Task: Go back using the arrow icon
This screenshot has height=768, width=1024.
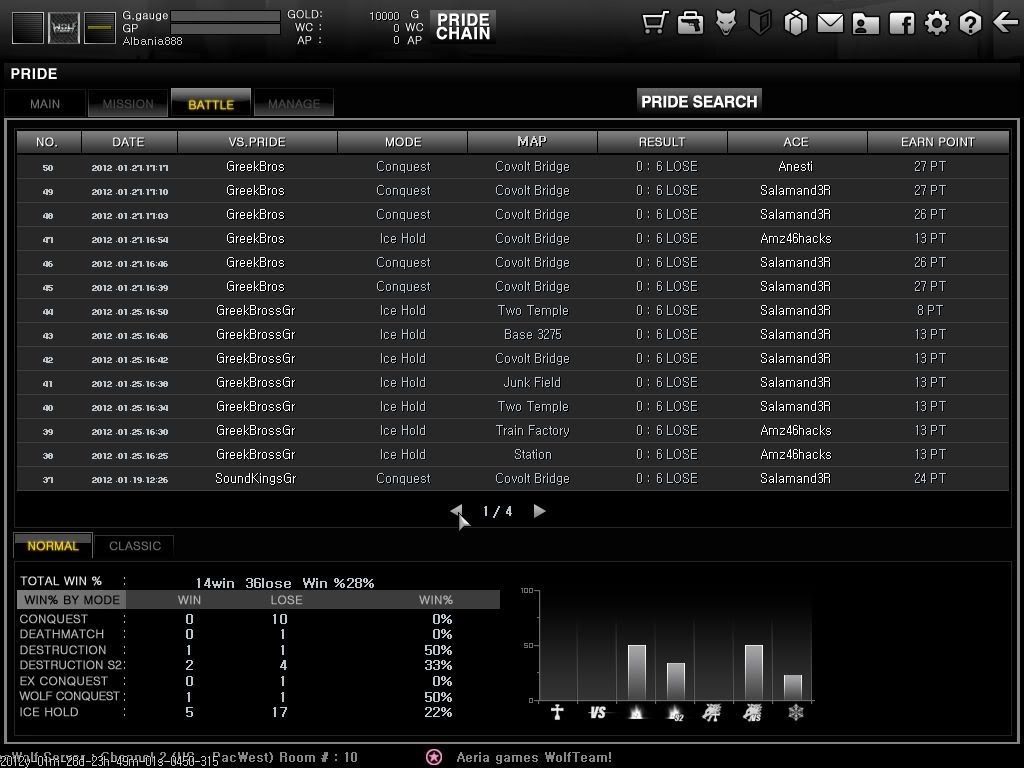Action: (x=1005, y=23)
